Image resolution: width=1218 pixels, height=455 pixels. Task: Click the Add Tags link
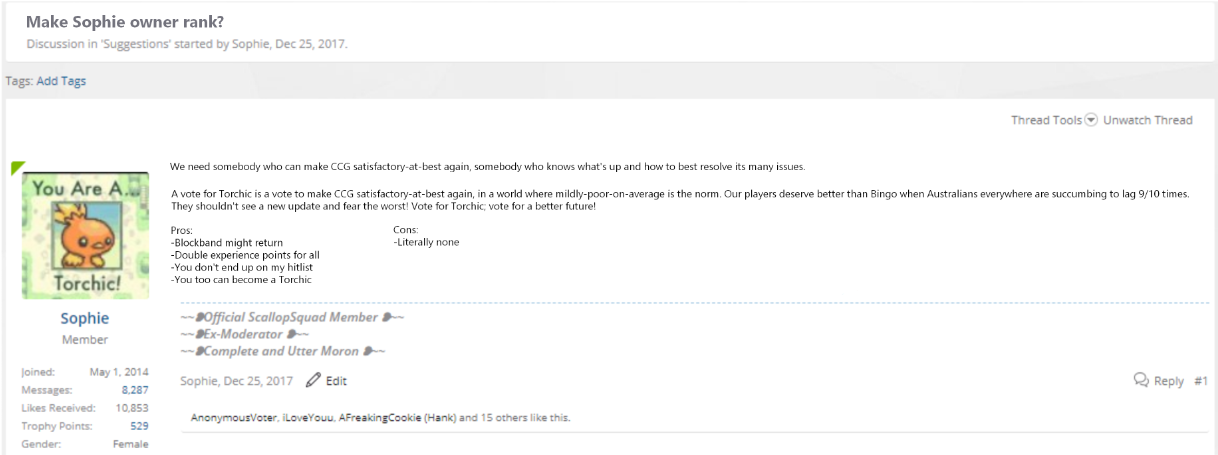click(x=61, y=81)
